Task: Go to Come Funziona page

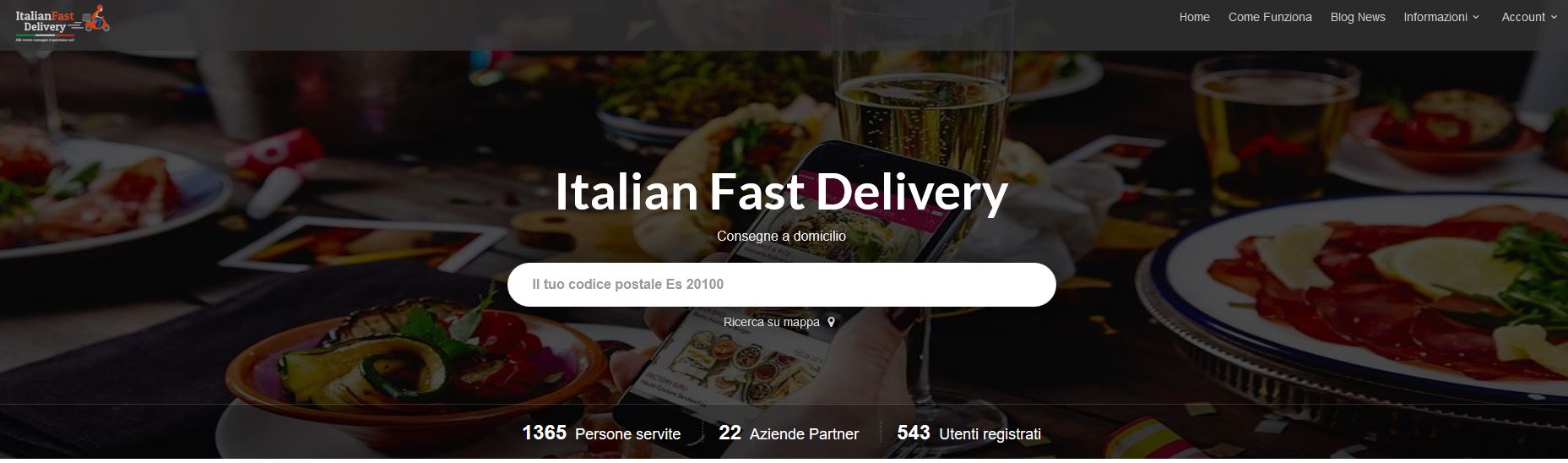Action: coord(1269,17)
